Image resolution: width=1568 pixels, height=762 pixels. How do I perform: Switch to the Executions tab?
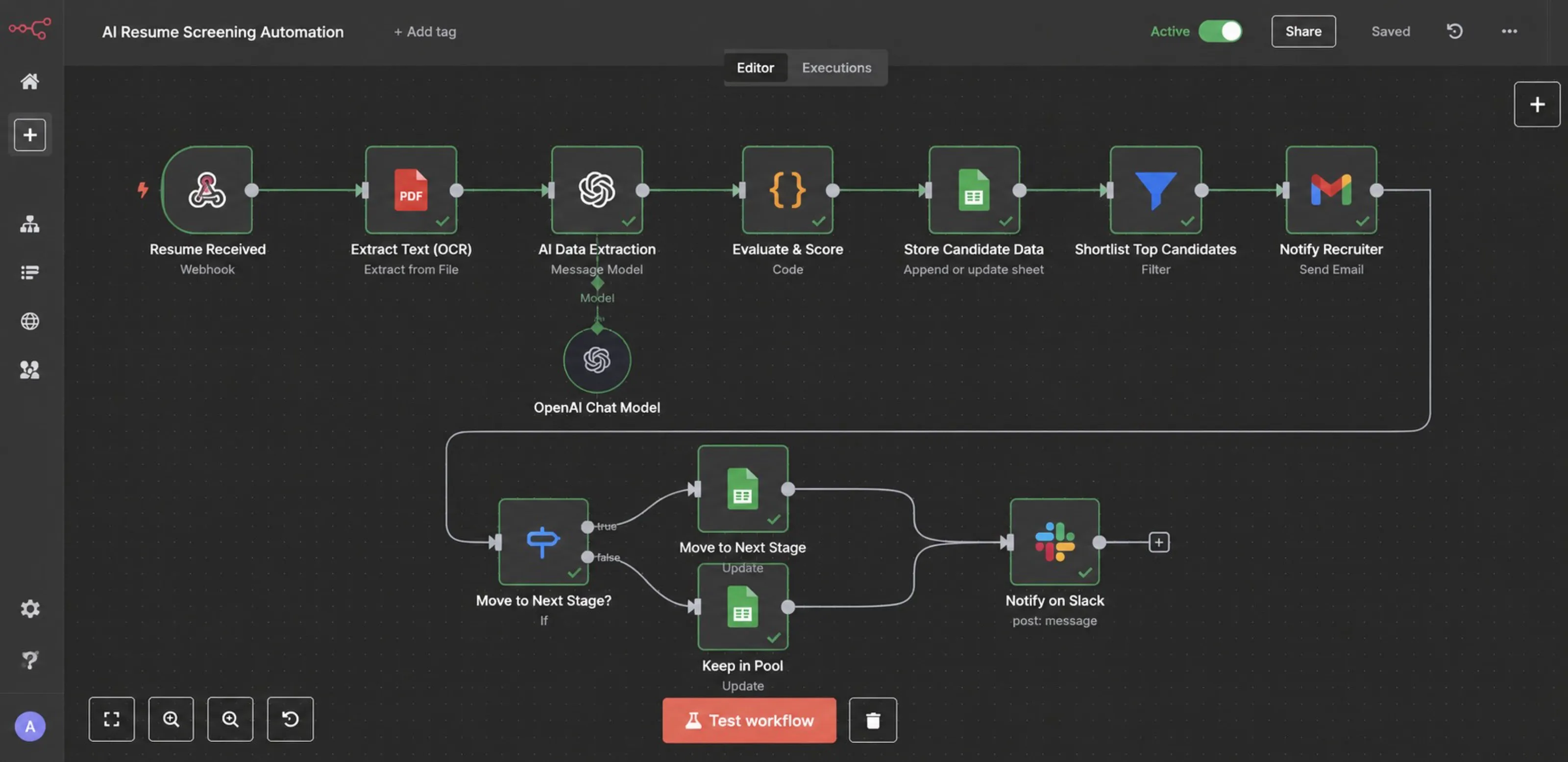tap(836, 68)
